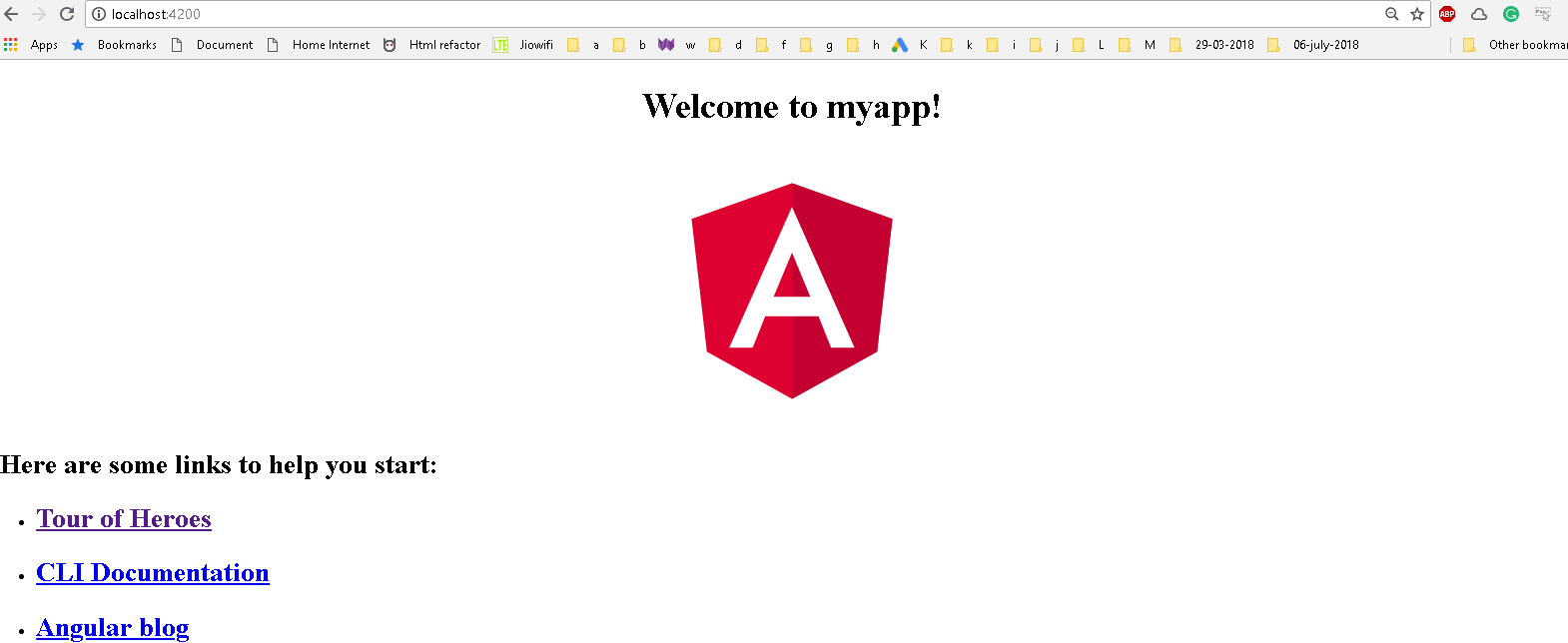Expand bookmark folder h
The image size is (1568, 643).
(863, 45)
